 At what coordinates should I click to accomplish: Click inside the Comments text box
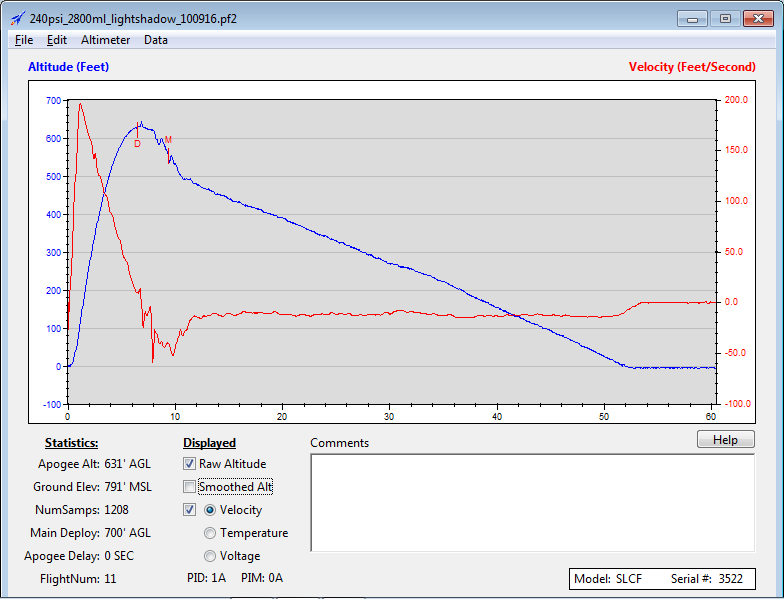pos(532,502)
